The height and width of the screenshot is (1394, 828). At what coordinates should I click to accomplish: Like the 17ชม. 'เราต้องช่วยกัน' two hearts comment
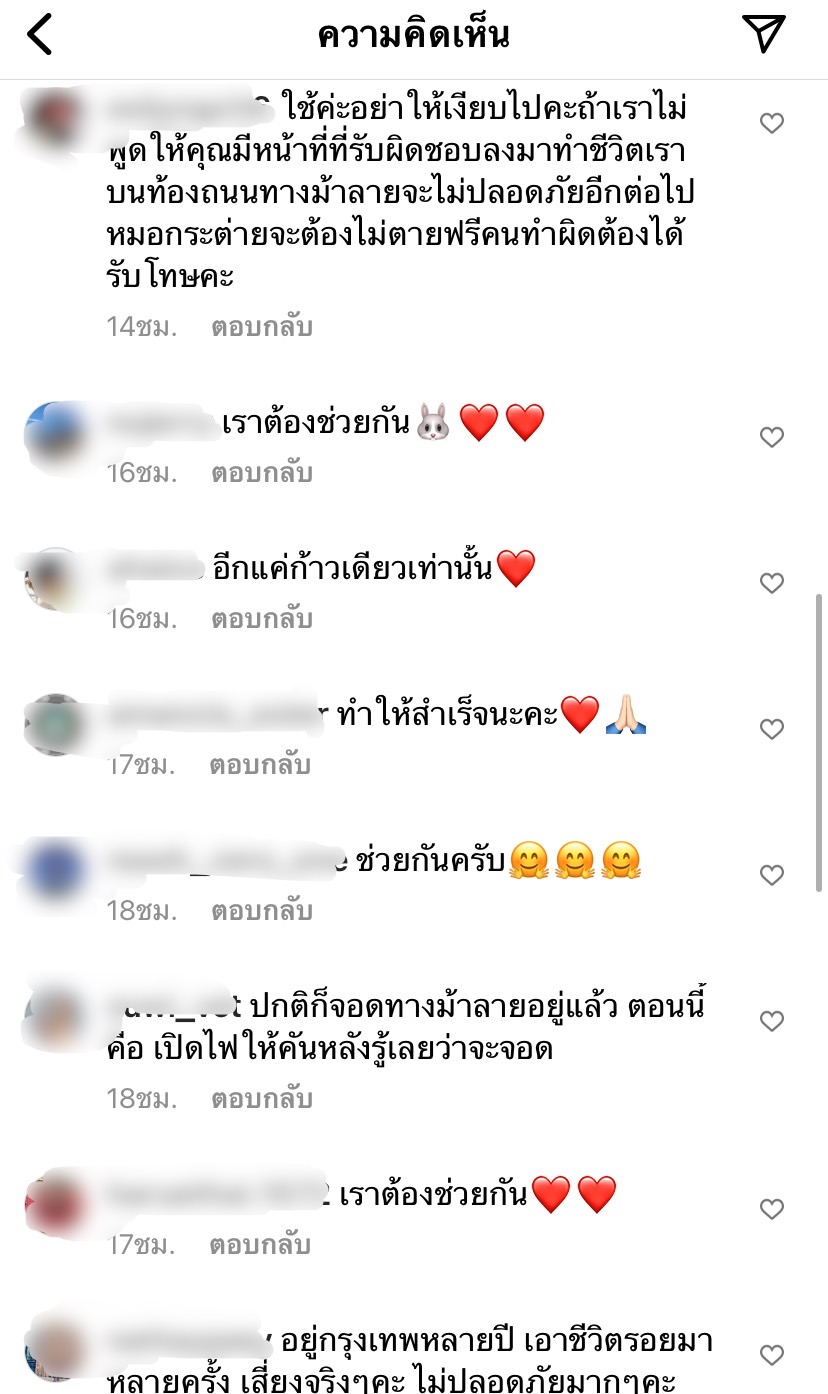(x=771, y=1209)
